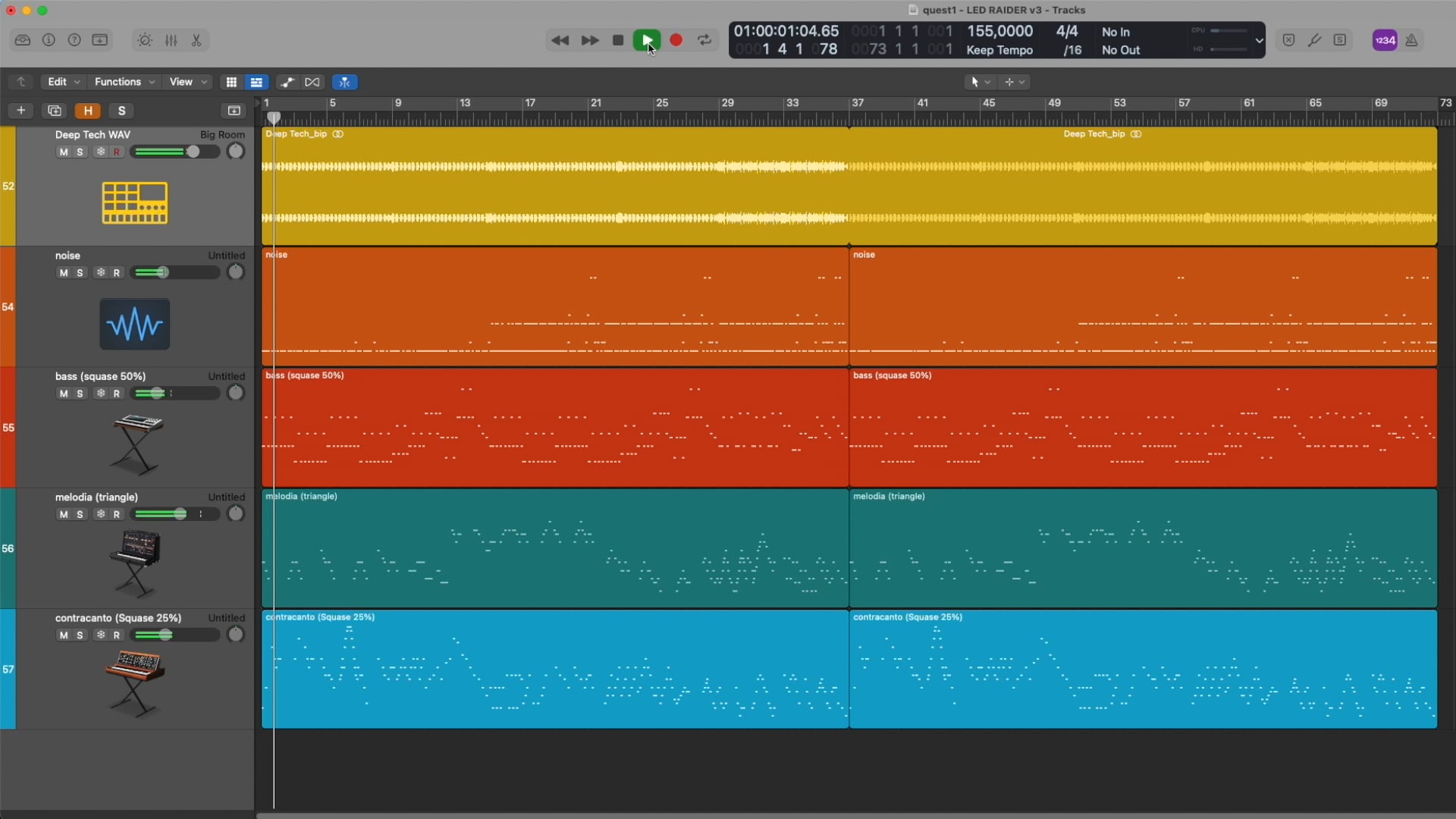This screenshot has height=819, width=1456.
Task: Adjust the Deep Tech WAV volume slider
Action: pos(173,152)
